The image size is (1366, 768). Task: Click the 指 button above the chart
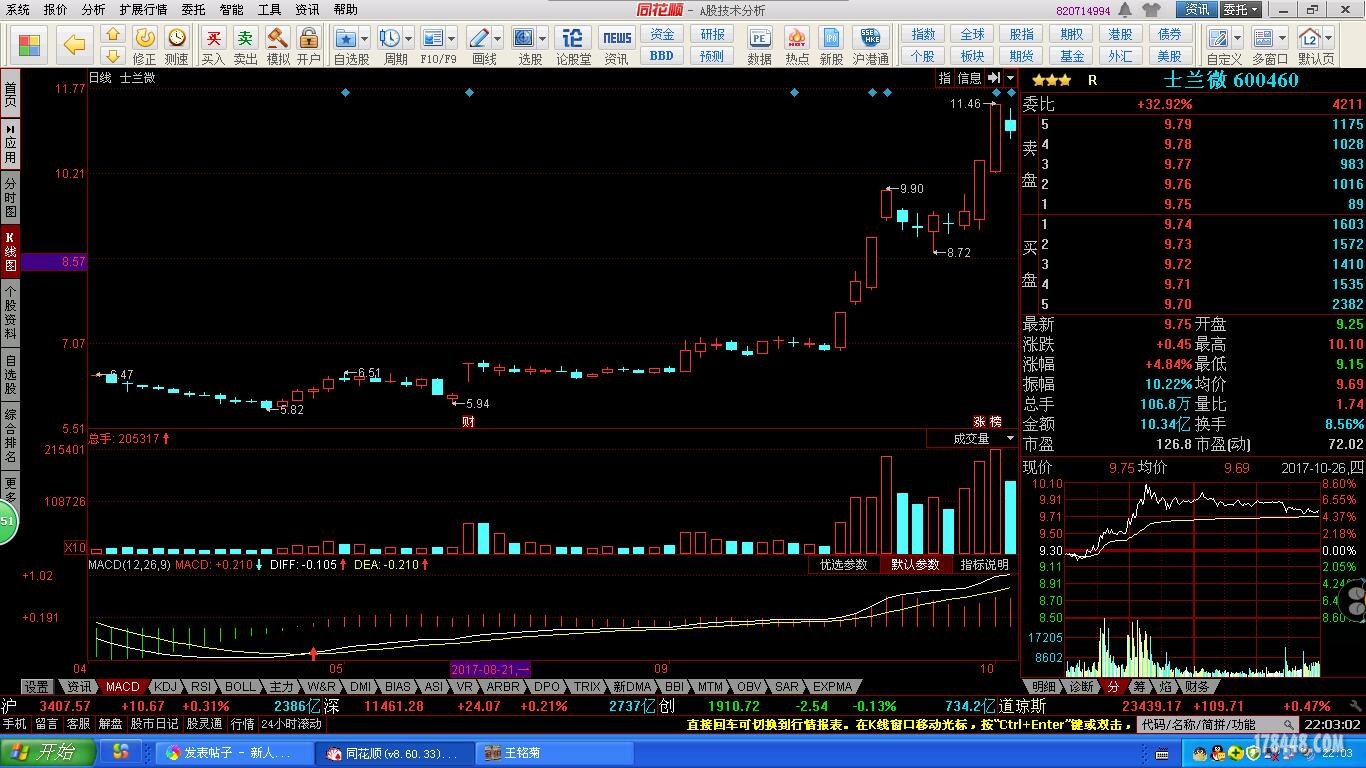pos(945,78)
